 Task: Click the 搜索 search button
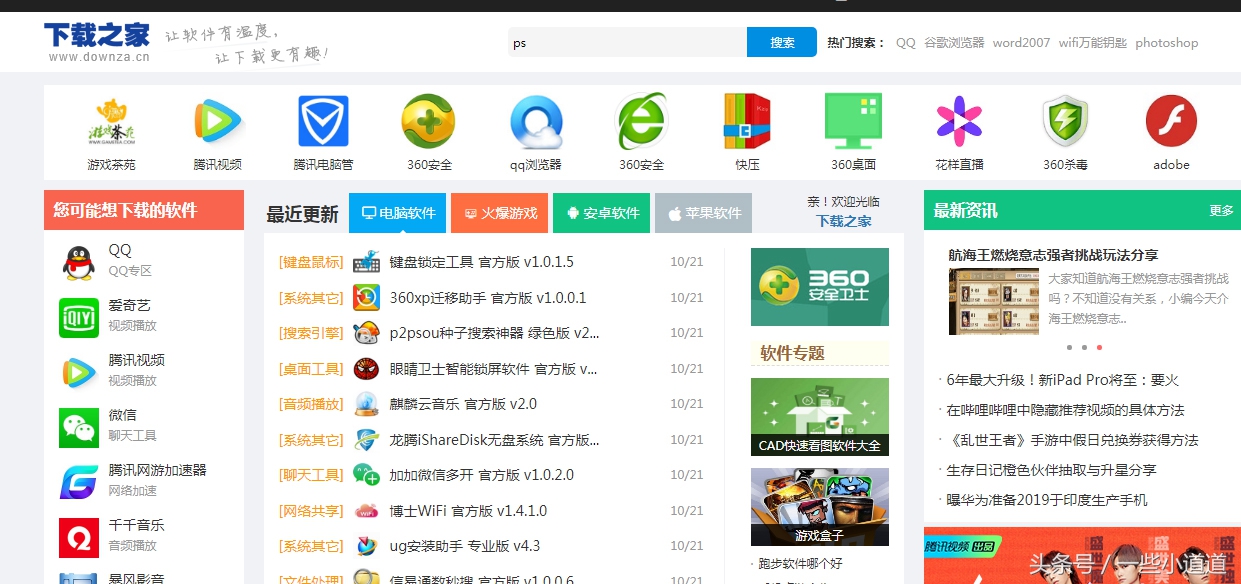click(781, 42)
